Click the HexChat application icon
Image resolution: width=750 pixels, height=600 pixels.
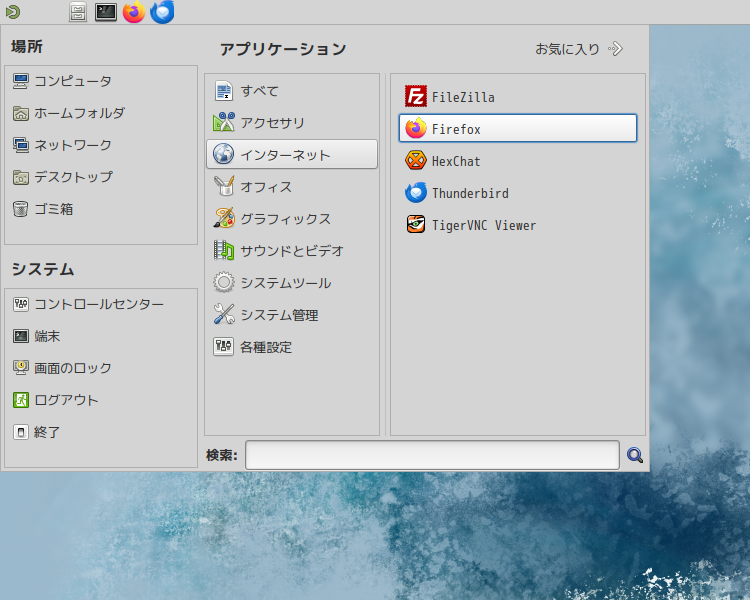point(416,160)
